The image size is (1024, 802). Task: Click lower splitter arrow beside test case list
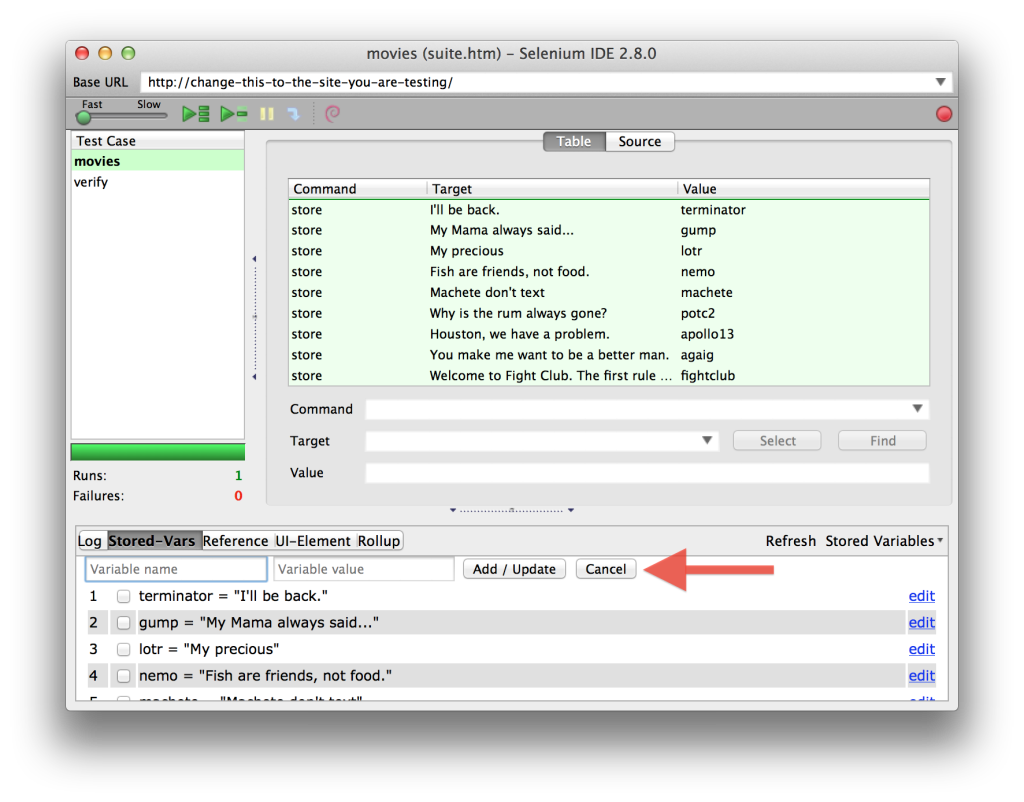(254, 377)
